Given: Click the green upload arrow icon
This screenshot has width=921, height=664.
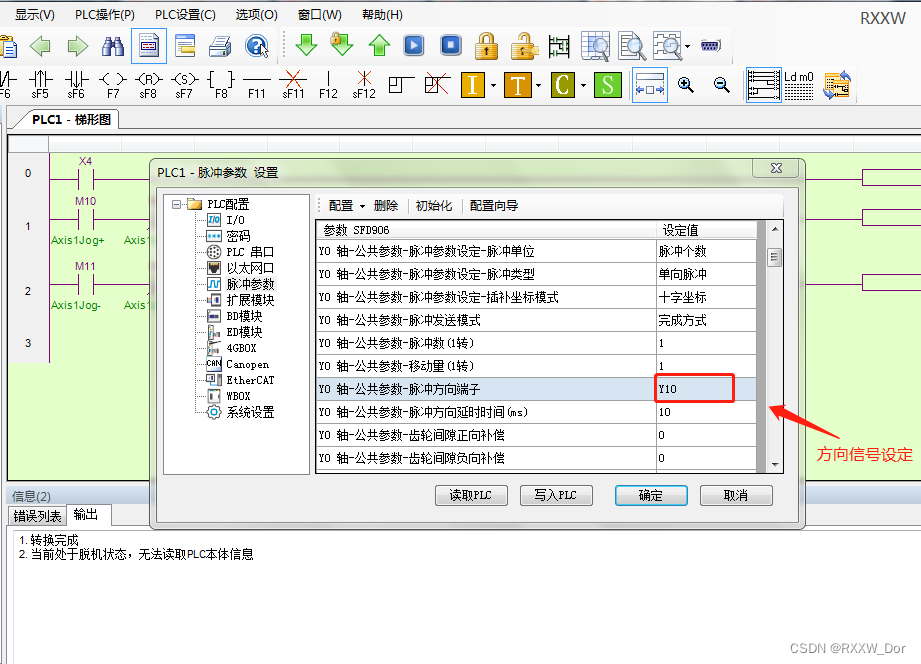Looking at the screenshot, I should tap(379, 45).
